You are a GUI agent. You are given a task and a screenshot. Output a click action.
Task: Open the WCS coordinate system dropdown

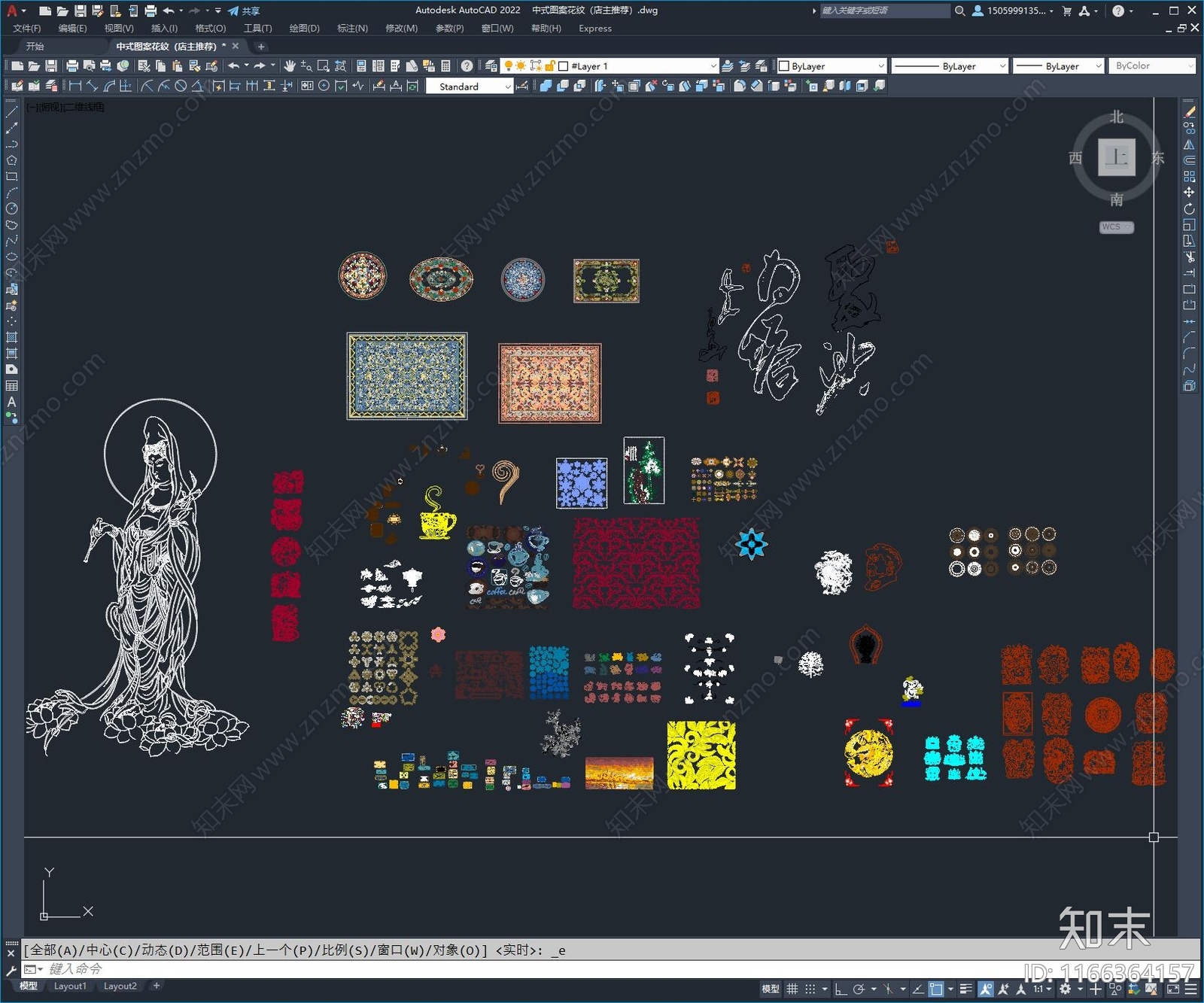click(1117, 227)
